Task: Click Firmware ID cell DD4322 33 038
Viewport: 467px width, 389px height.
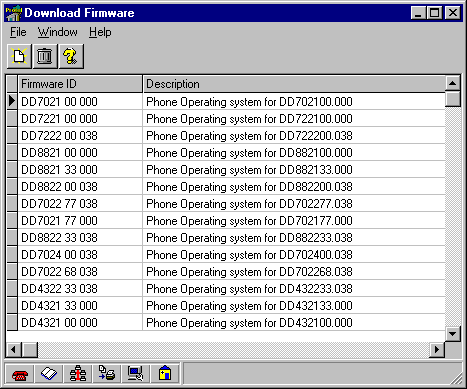Action: [x=80, y=288]
